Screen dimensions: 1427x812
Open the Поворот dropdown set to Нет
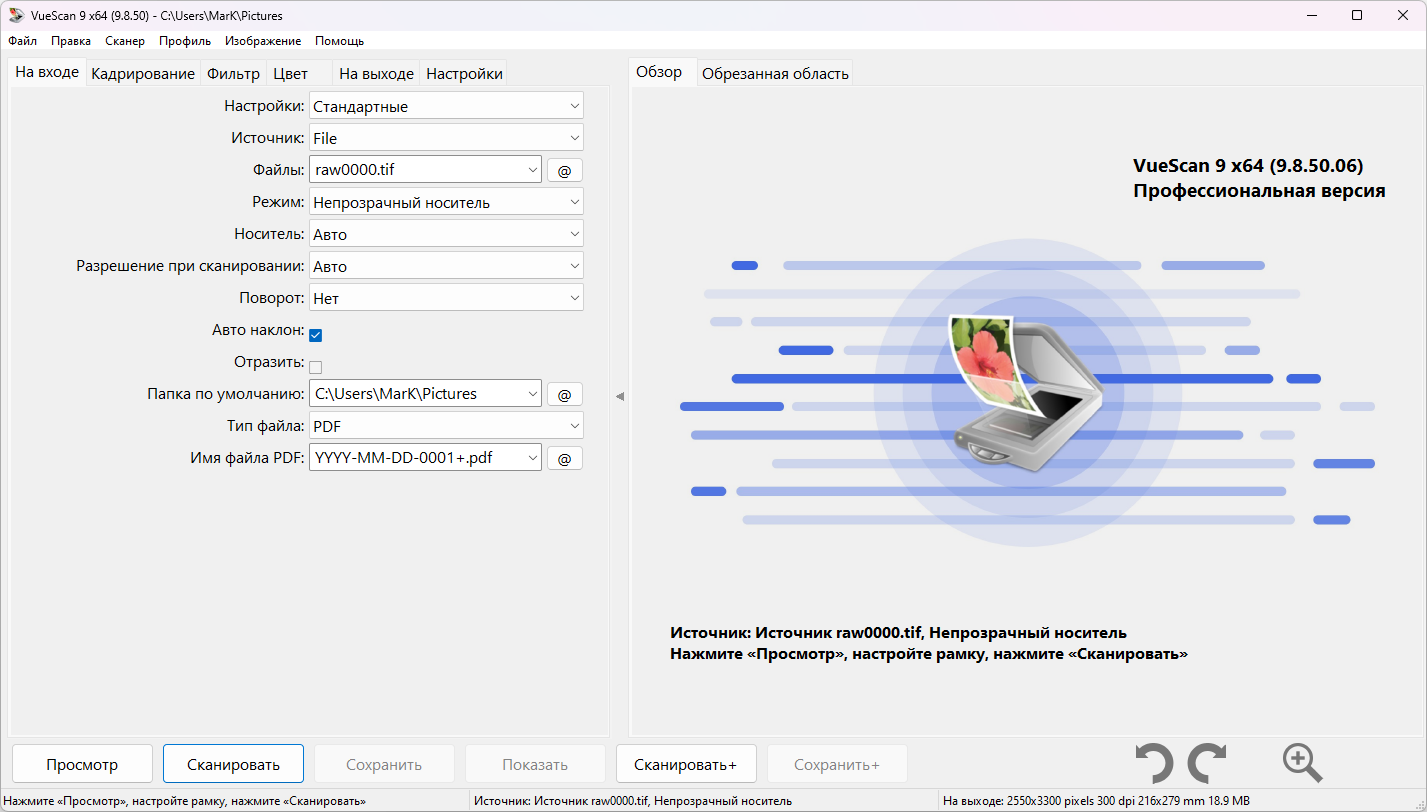tap(446, 298)
